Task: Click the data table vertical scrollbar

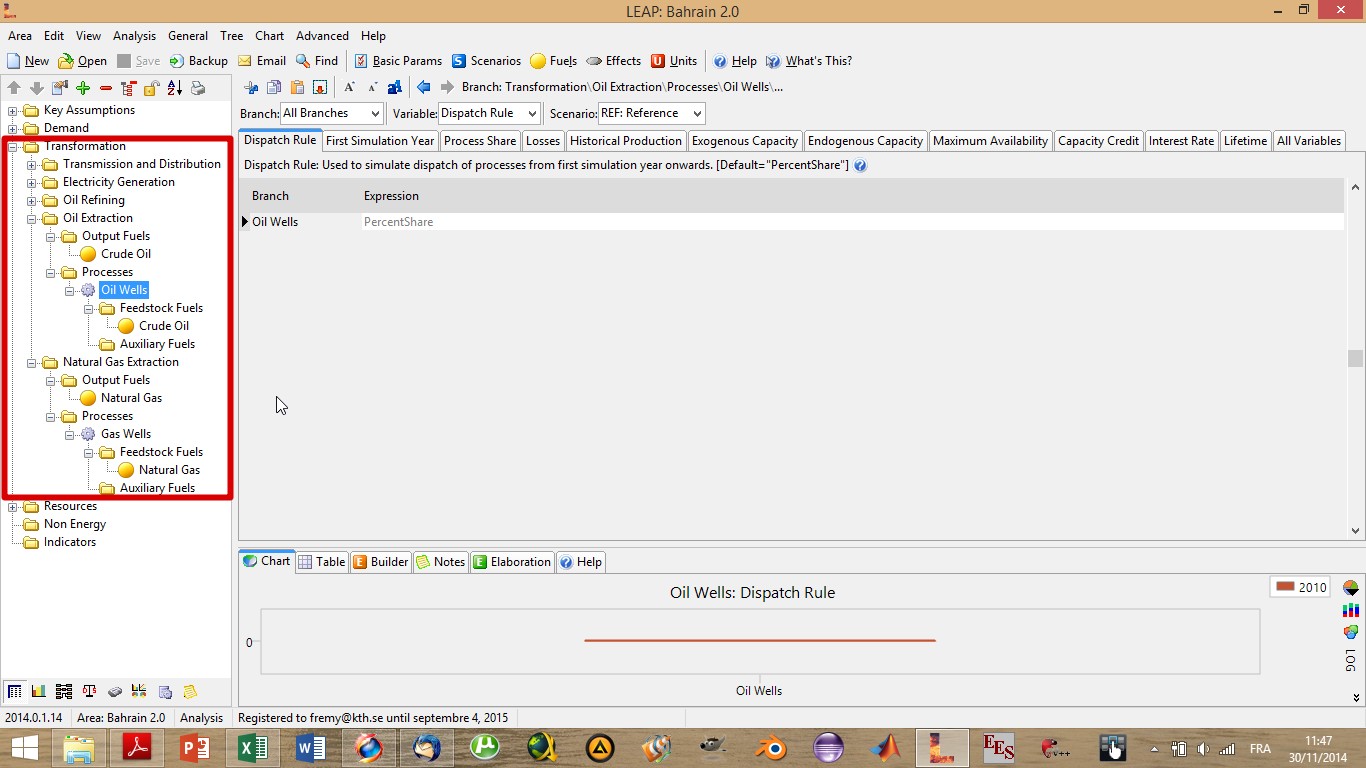Action: click(1356, 360)
